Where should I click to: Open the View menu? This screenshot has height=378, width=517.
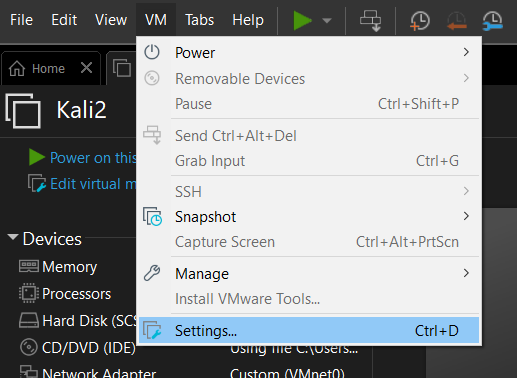111,20
